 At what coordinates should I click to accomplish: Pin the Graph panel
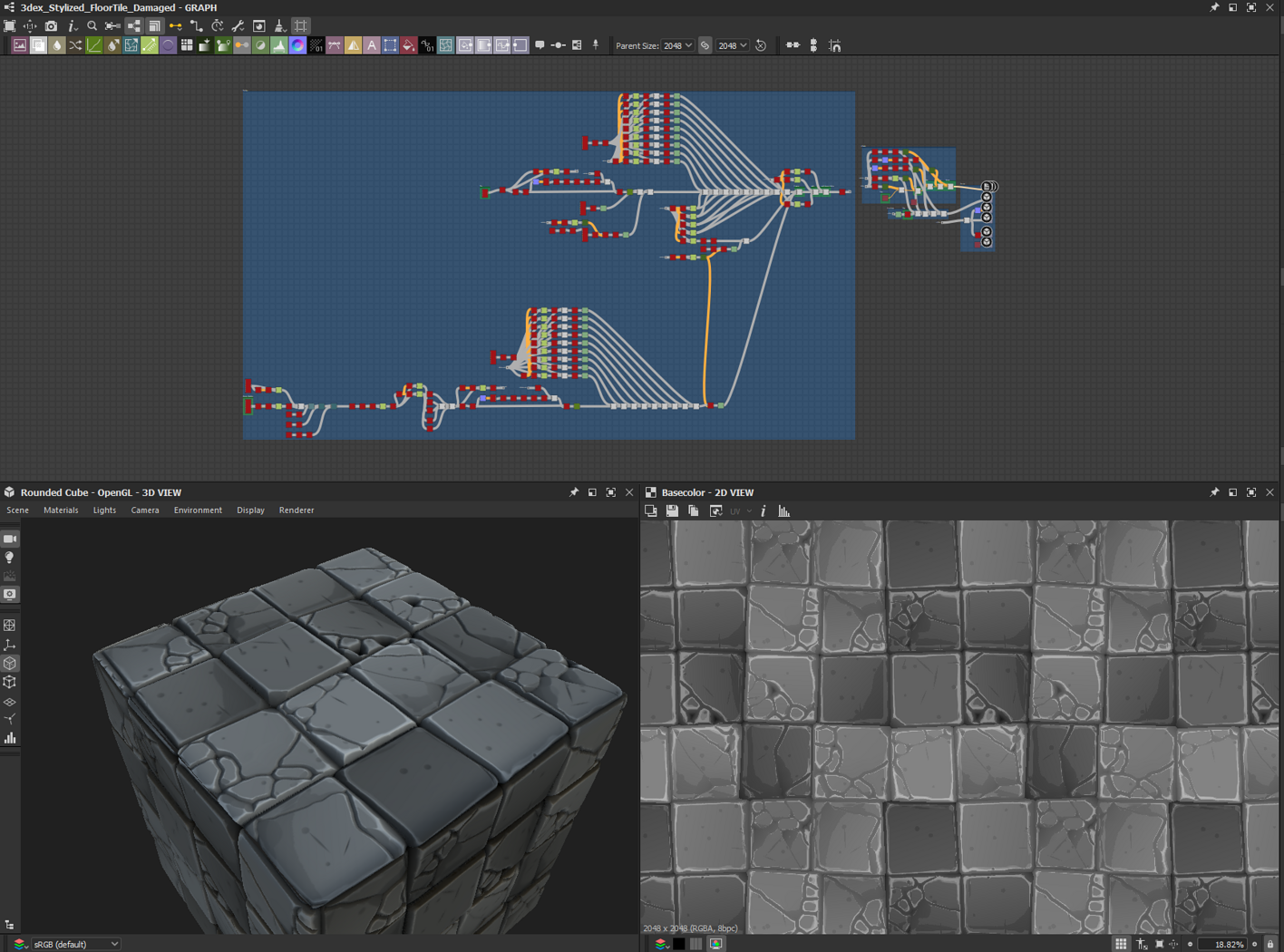click(1214, 7)
